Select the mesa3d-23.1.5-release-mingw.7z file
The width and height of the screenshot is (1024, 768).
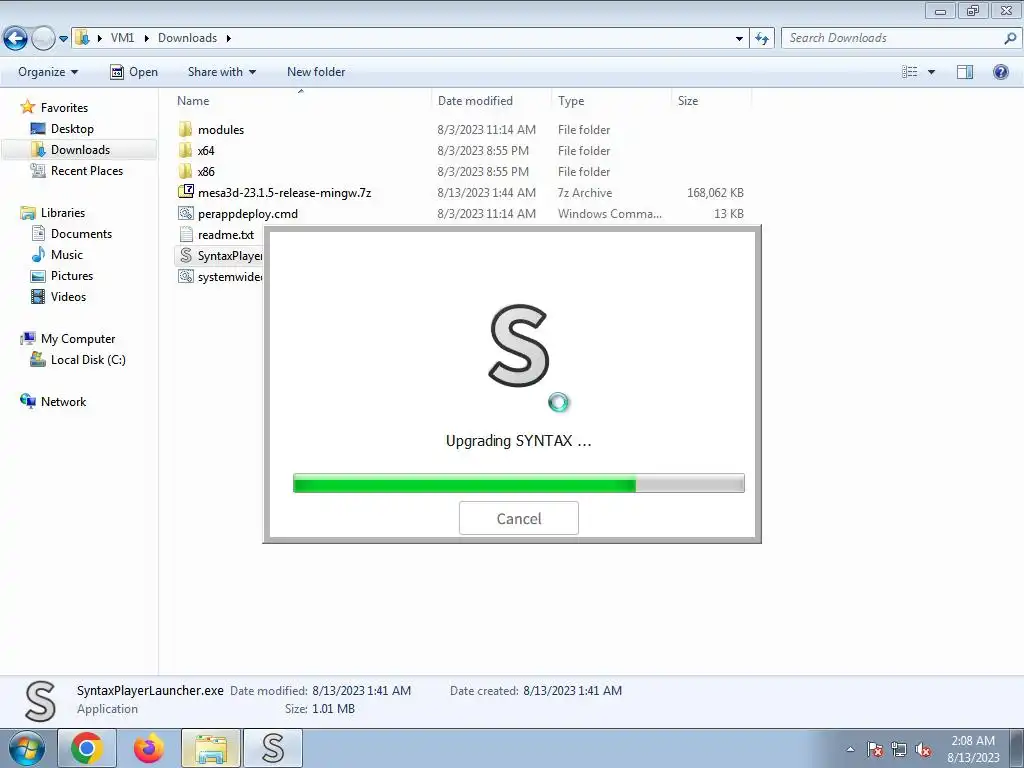point(284,192)
